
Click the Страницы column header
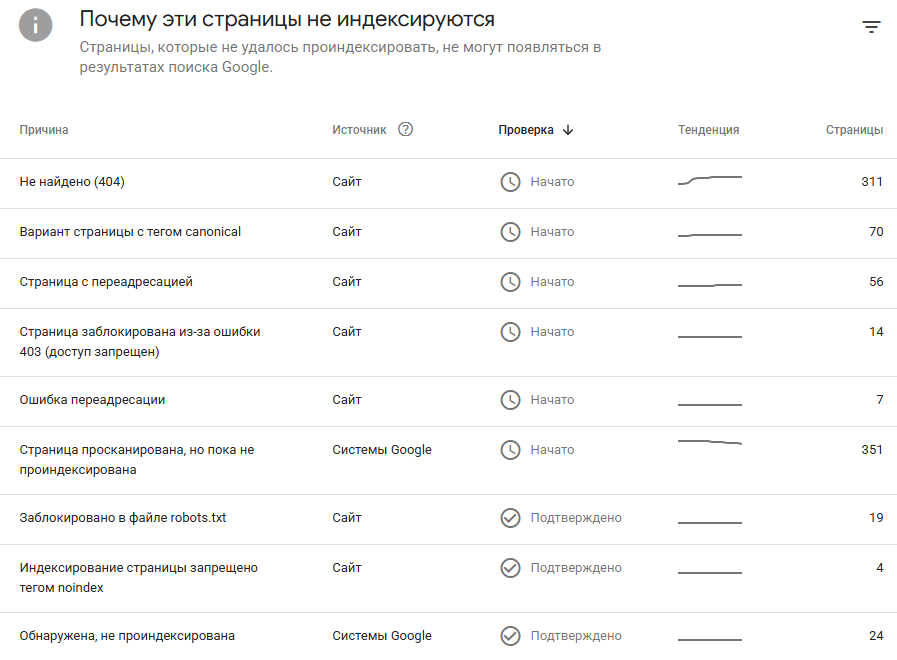tap(854, 130)
